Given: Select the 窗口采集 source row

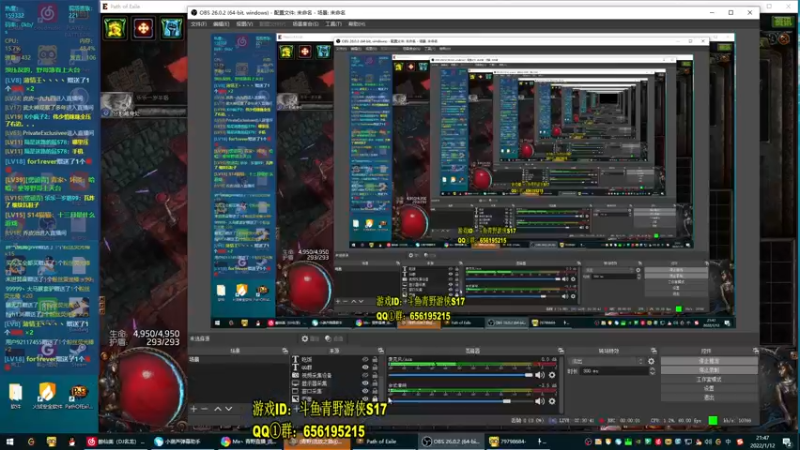Looking at the screenshot, I should (336, 391).
